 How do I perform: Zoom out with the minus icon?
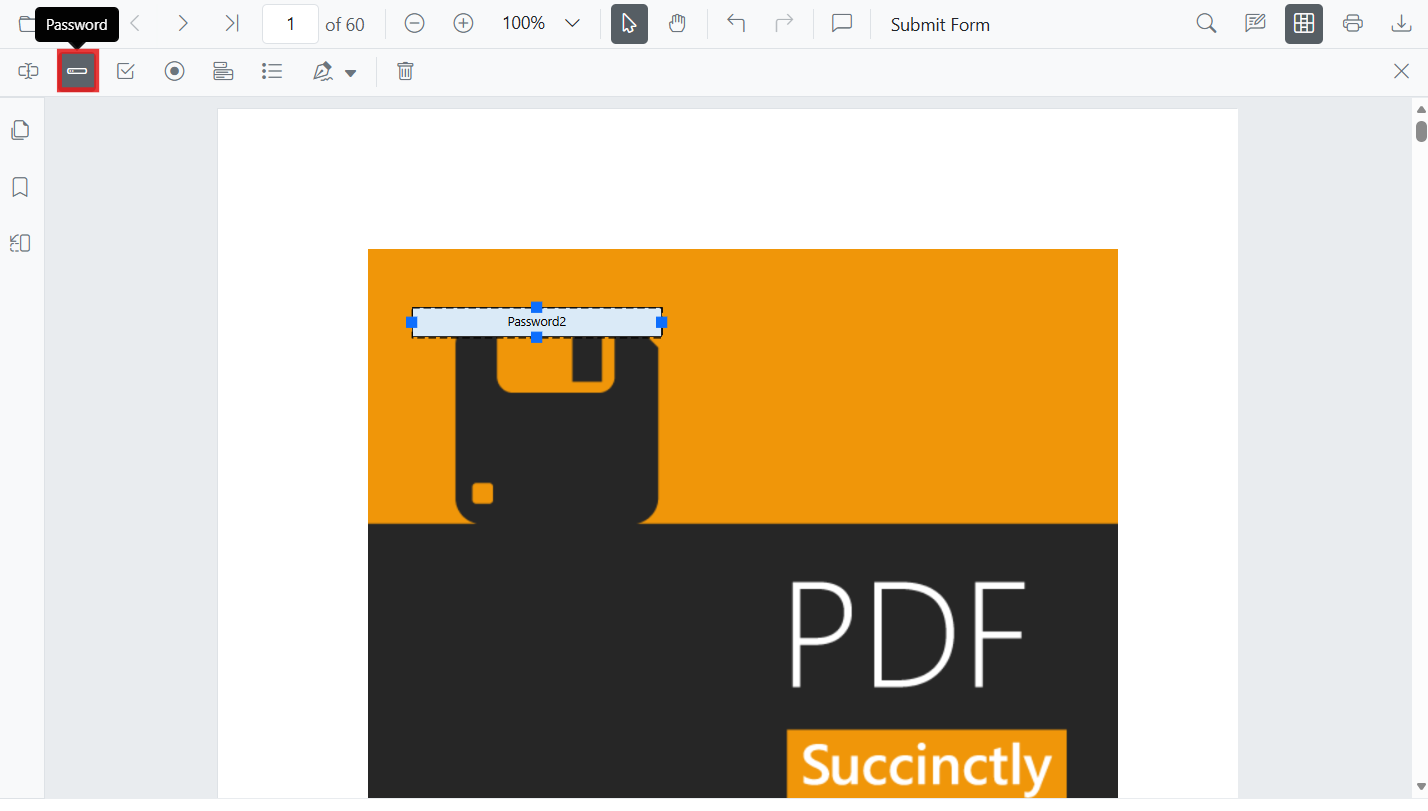414,23
